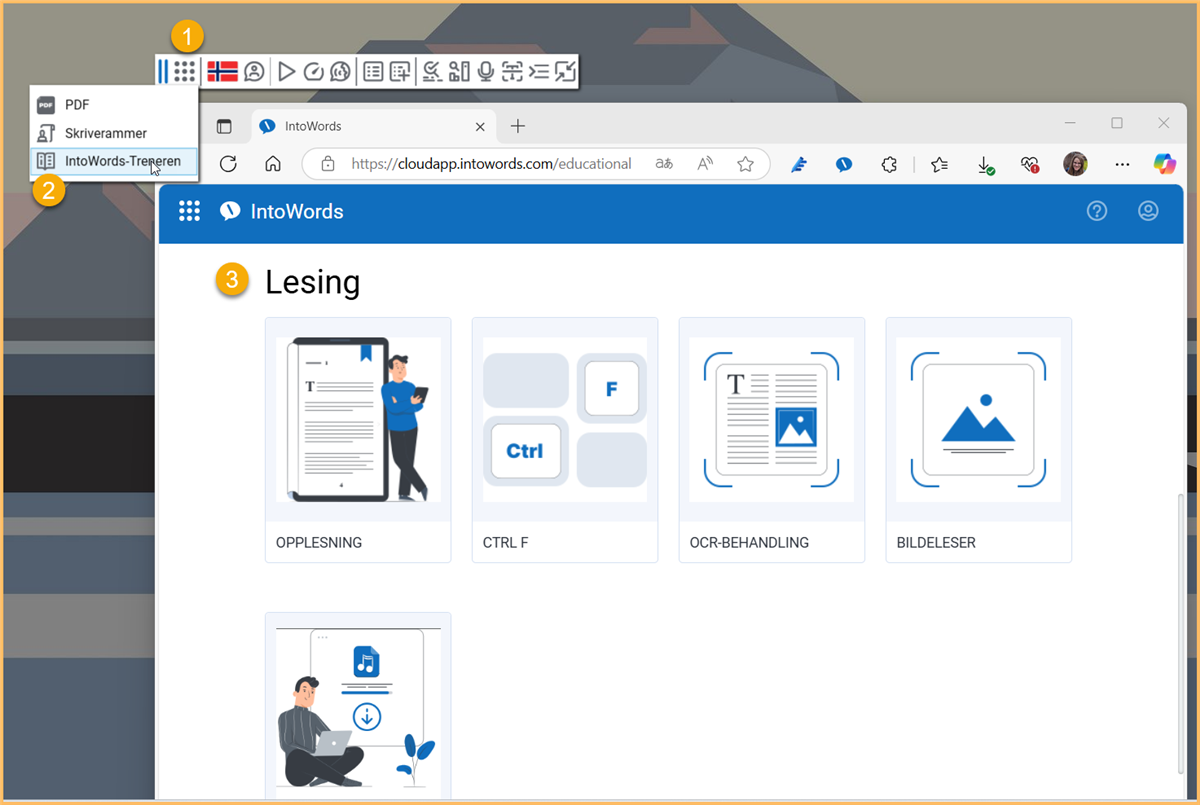
Task: Change language via the Norwegian flag
Action: click(222, 71)
